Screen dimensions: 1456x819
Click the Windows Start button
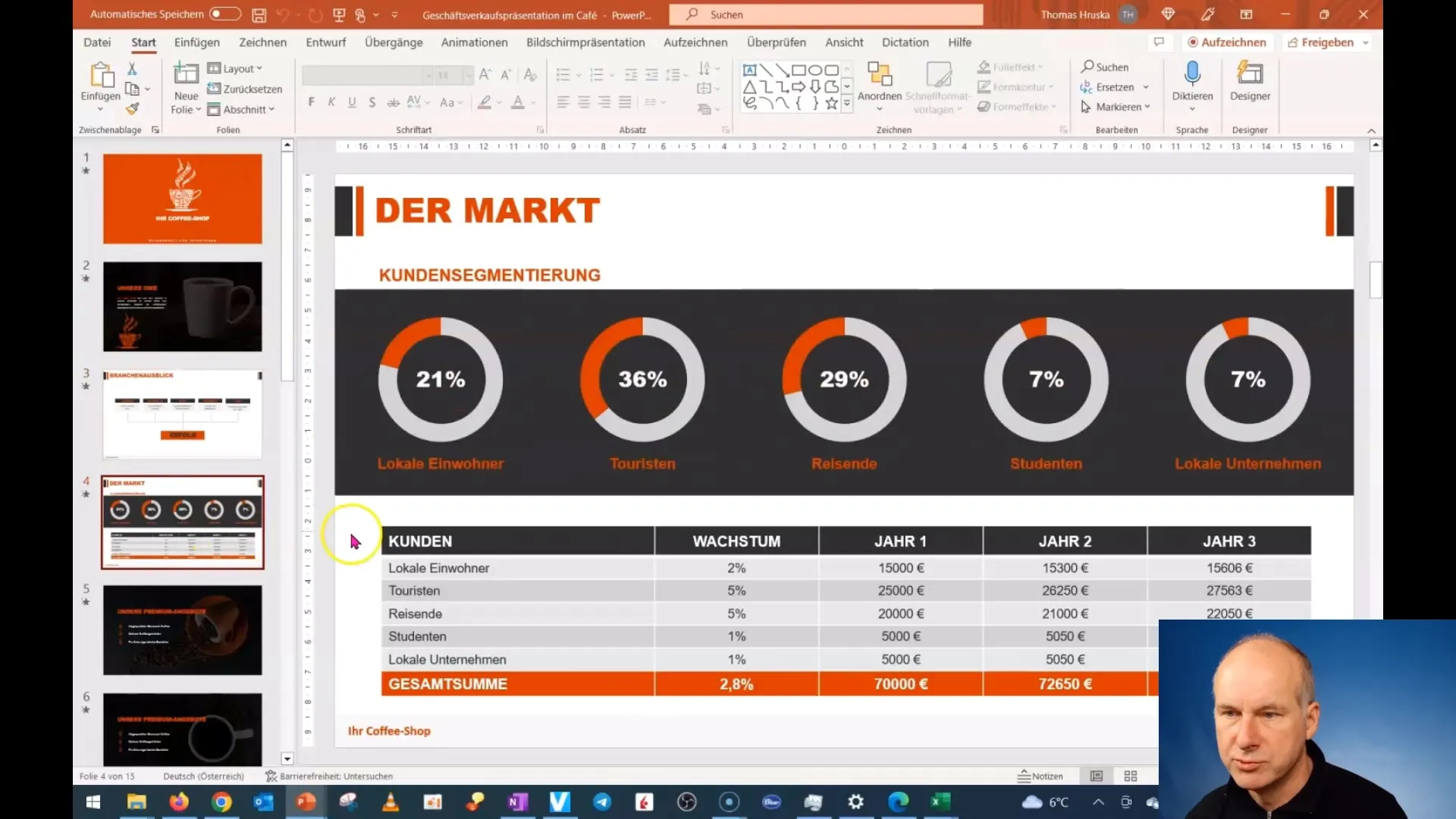pyautogui.click(x=93, y=802)
